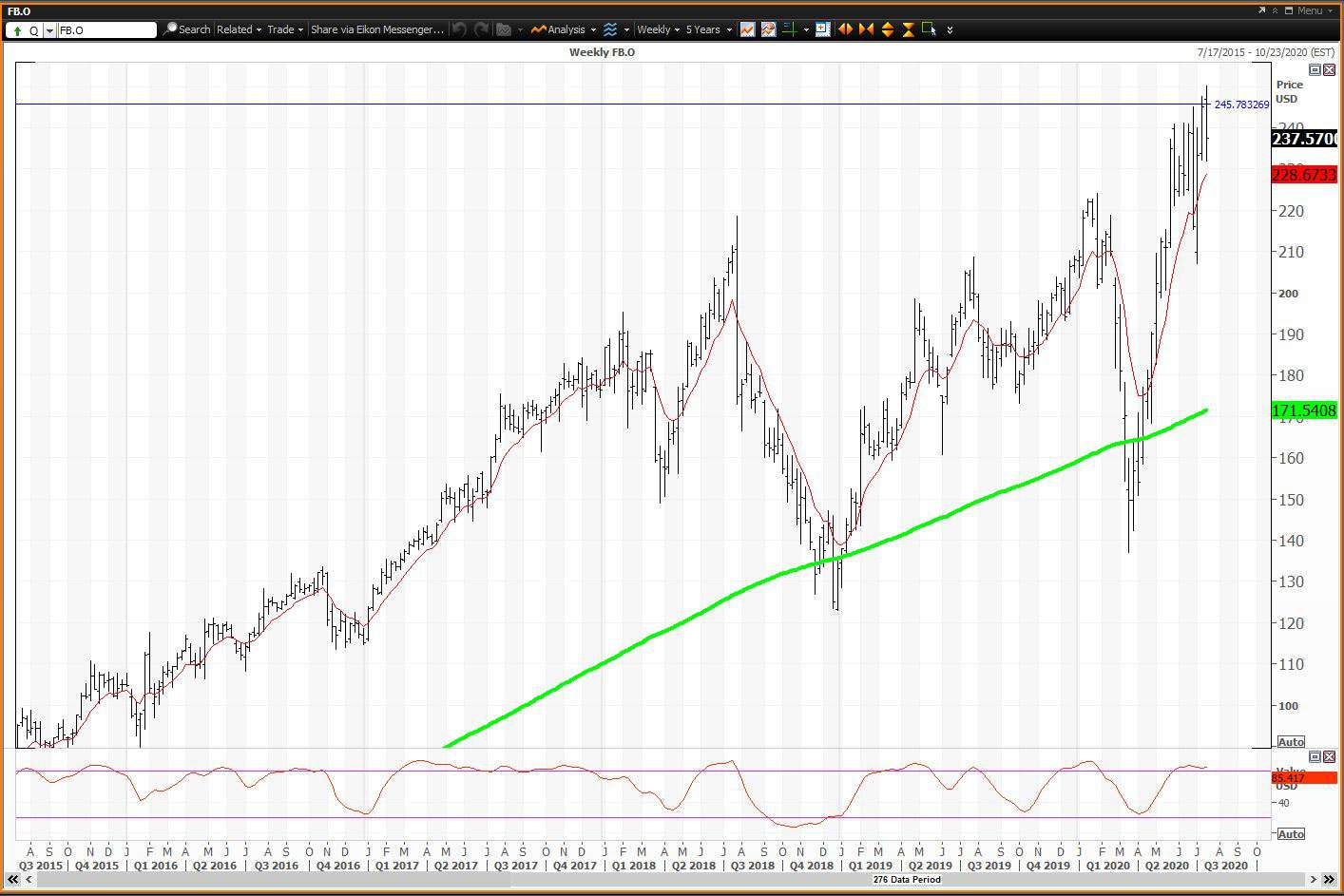This screenshot has height=896, width=1344.
Task: Open the Trade dropdown menu
Action: point(285,29)
